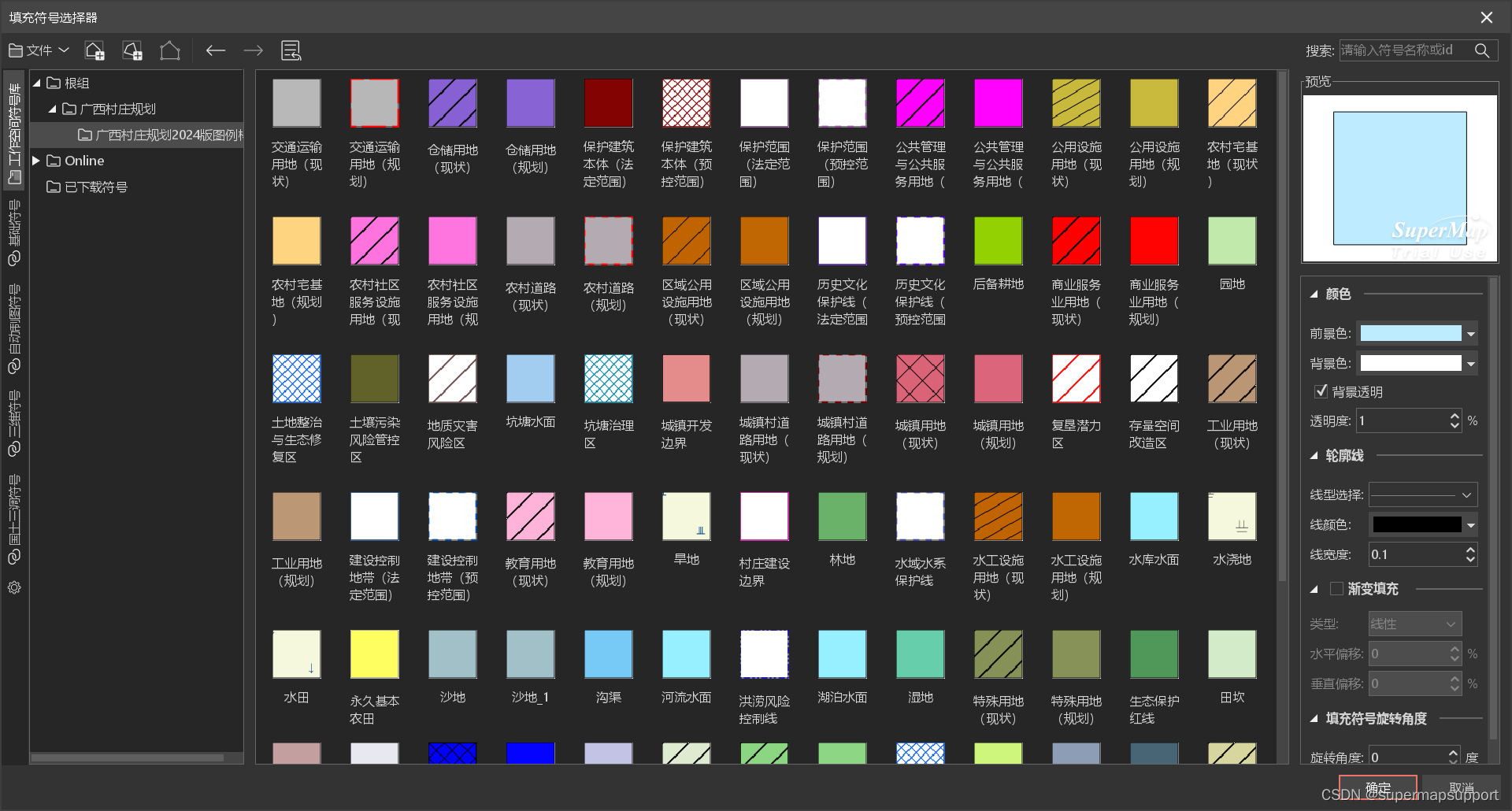Switch to 基础符号 side tab
This screenshot has height=811, width=1512.
click(x=14, y=232)
